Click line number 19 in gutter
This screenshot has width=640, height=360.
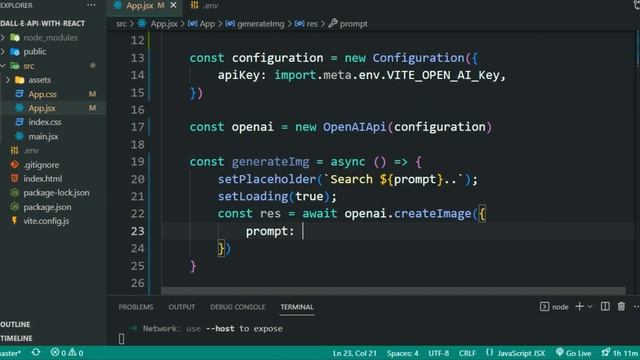tap(138, 162)
